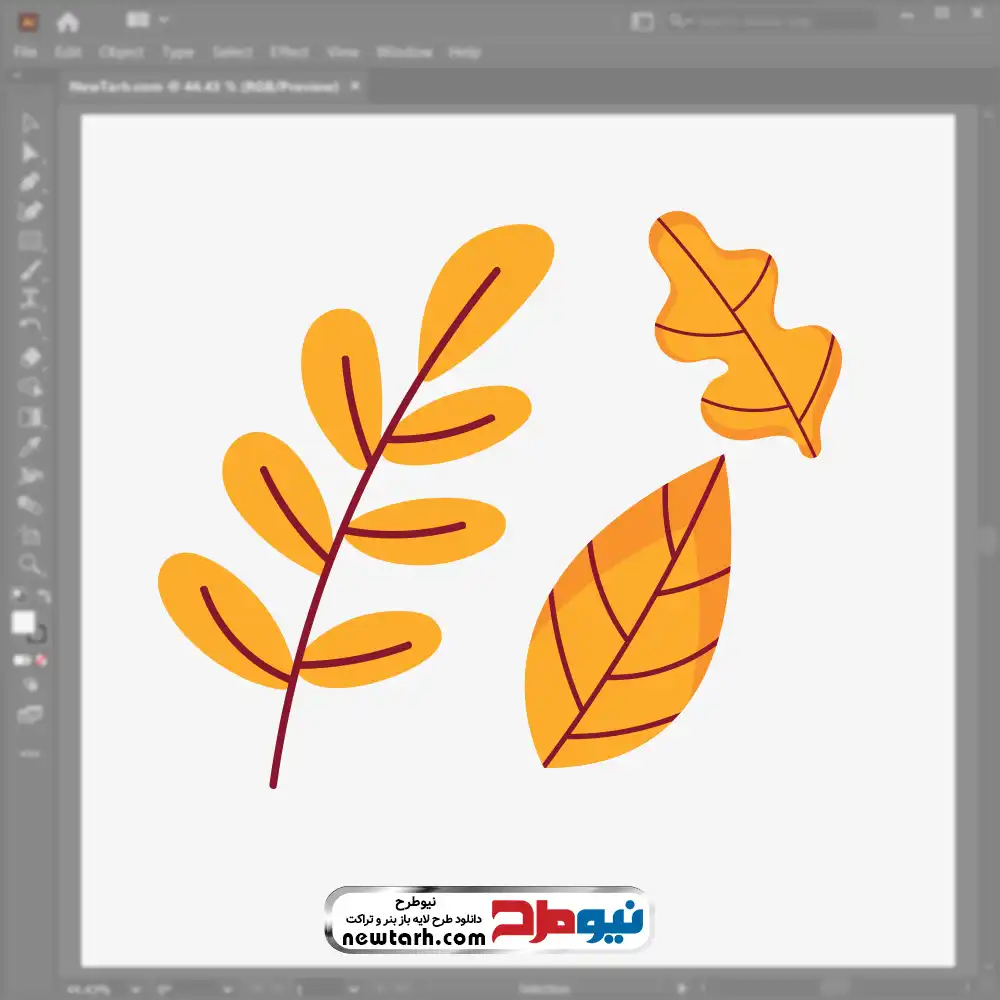Click the Home icon in top bar
This screenshot has width=1000, height=1000.
click(x=67, y=21)
